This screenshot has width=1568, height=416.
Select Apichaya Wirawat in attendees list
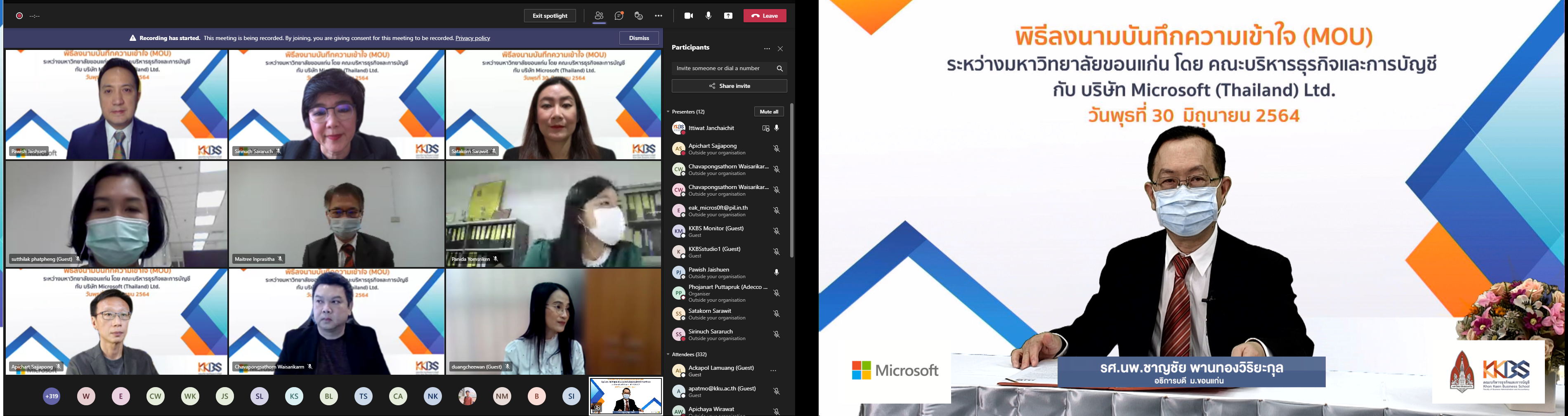[x=727, y=411]
